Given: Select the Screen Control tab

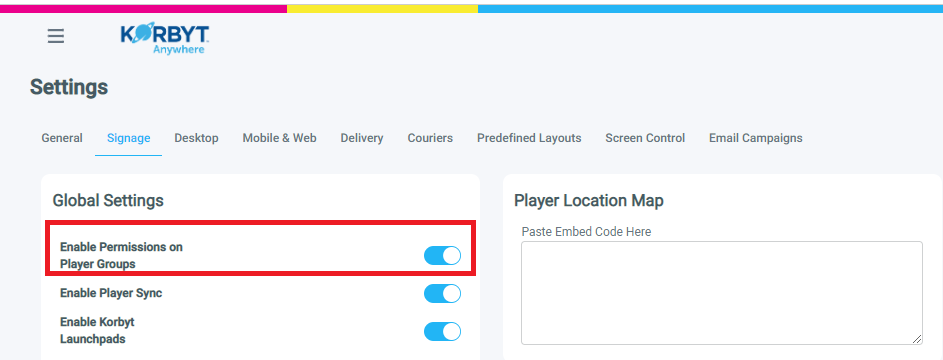Looking at the screenshot, I should coord(645,138).
